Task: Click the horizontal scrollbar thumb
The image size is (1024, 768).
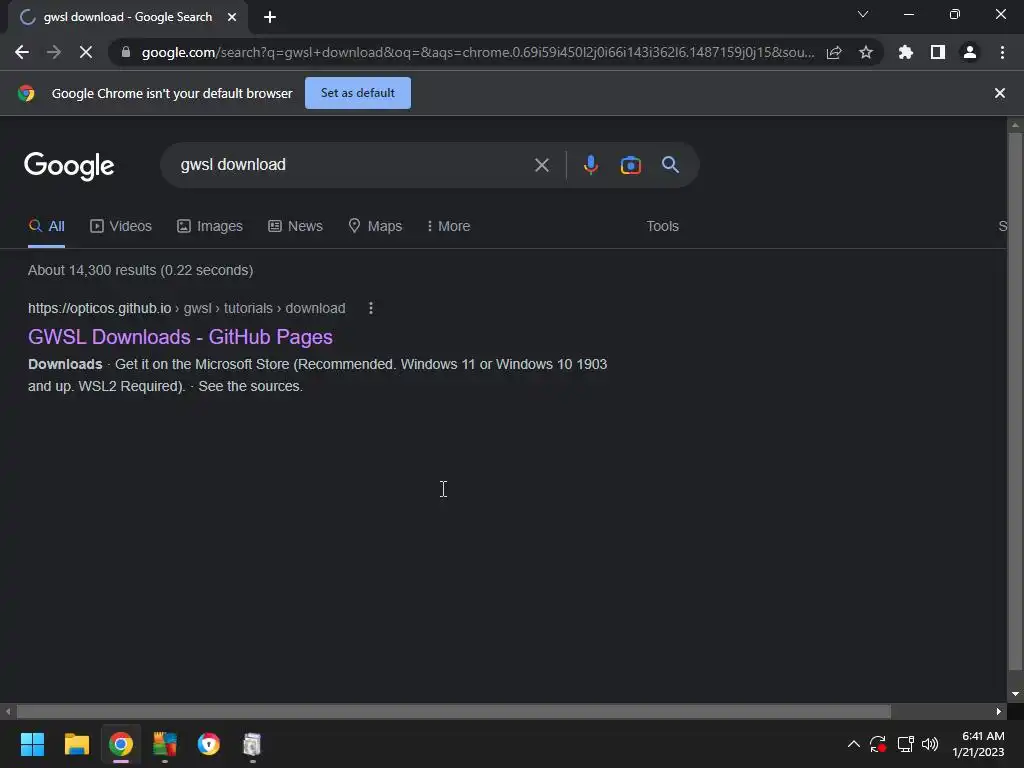Action: coord(454,711)
